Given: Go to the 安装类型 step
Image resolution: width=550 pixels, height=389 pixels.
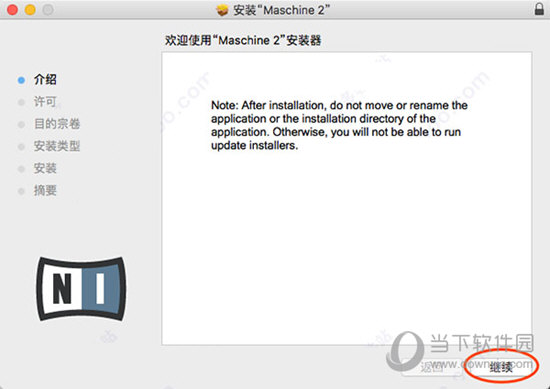Looking at the screenshot, I should tap(57, 146).
